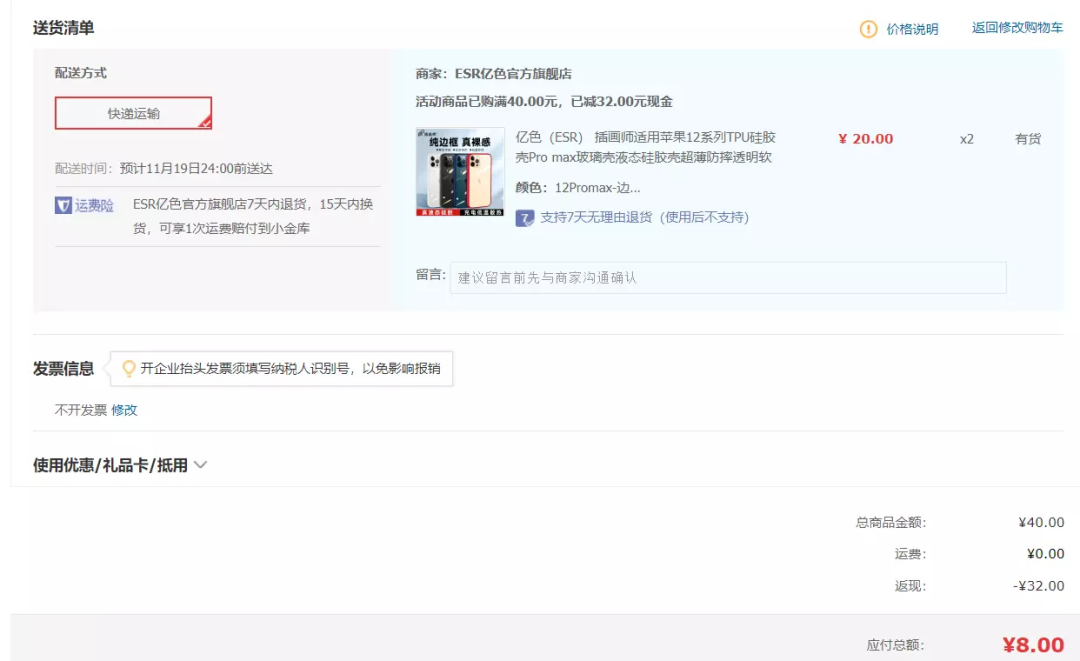
Task: Open the 运费险 freight insurance link
Action: tap(94, 205)
